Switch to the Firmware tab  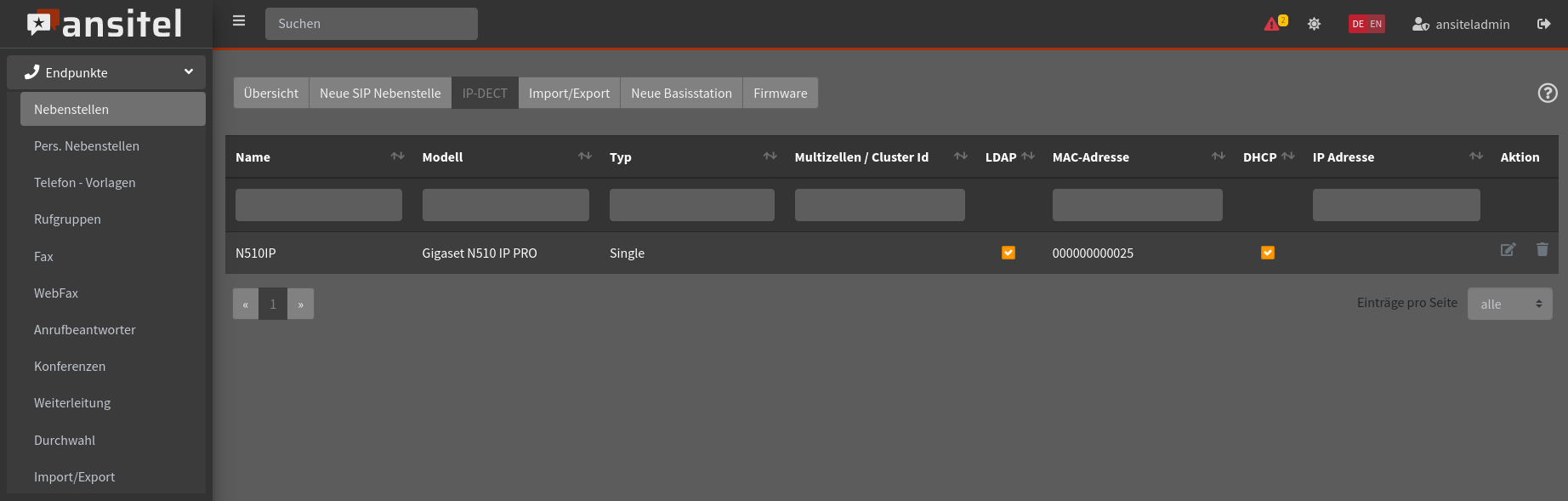point(780,93)
